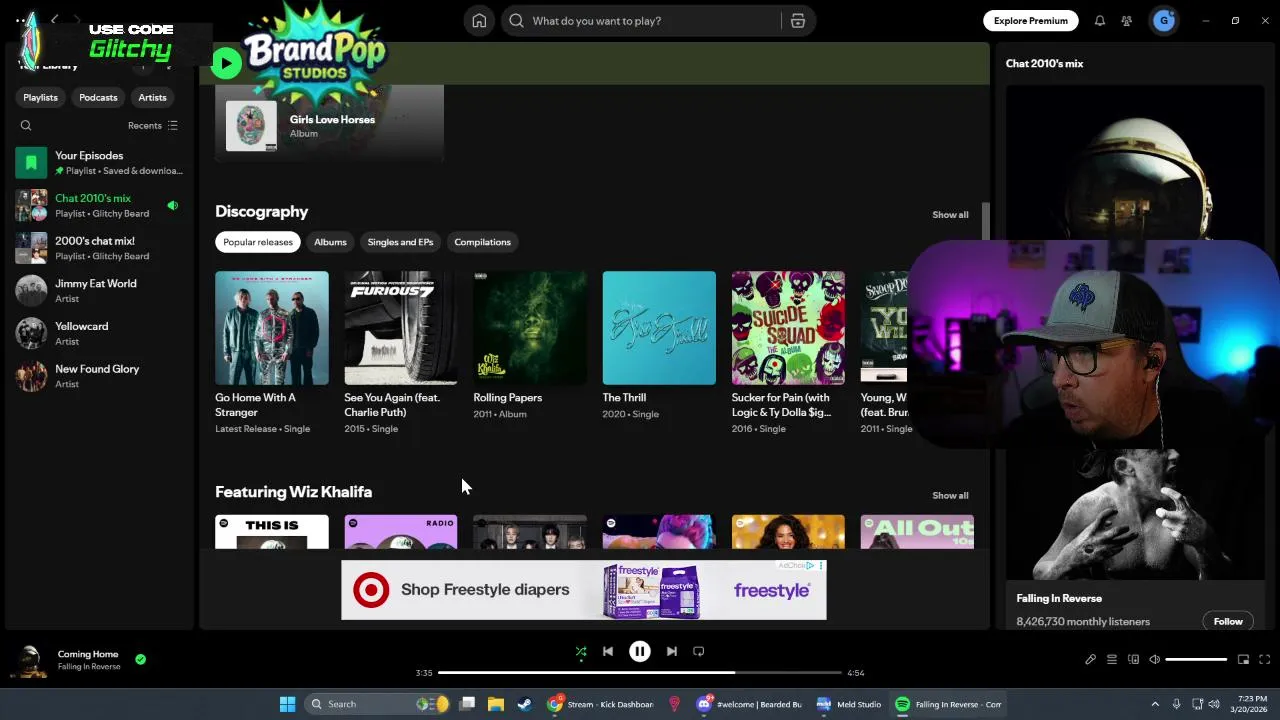Open Rolling Papers album cover
Viewport: 1280px width, 720px height.
coord(530,328)
